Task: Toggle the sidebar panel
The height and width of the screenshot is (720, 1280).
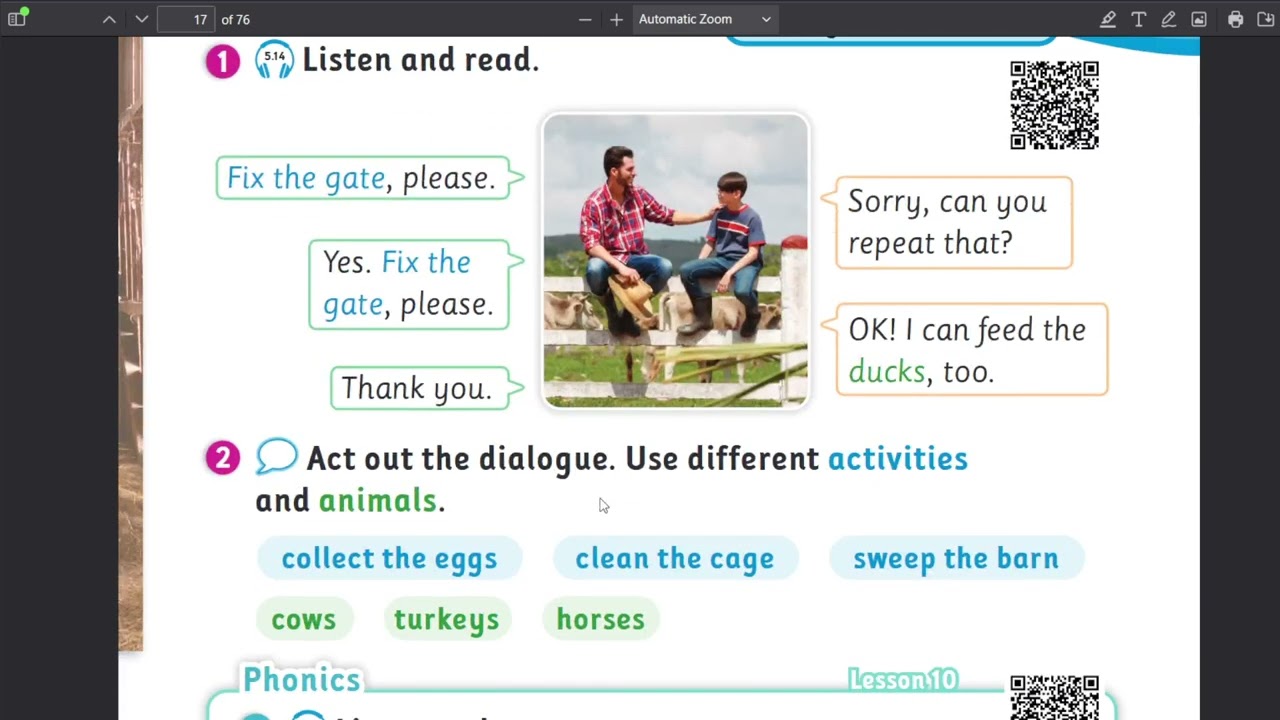Action: 16,19
